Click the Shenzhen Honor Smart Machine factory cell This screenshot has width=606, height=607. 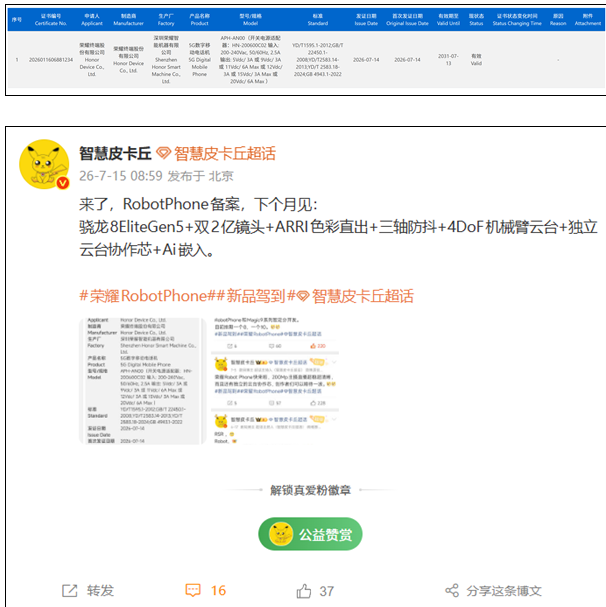coord(166,60)
